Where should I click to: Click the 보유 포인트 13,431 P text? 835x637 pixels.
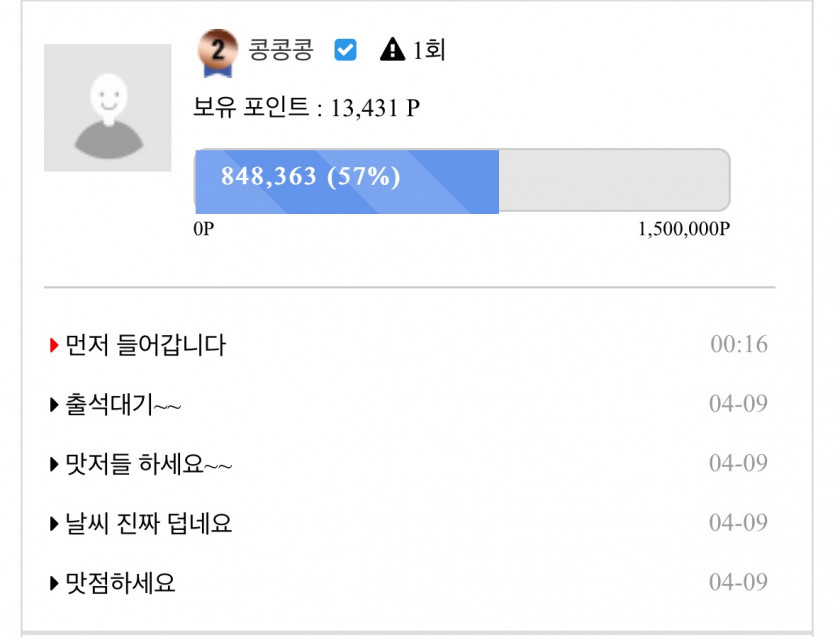306,109
